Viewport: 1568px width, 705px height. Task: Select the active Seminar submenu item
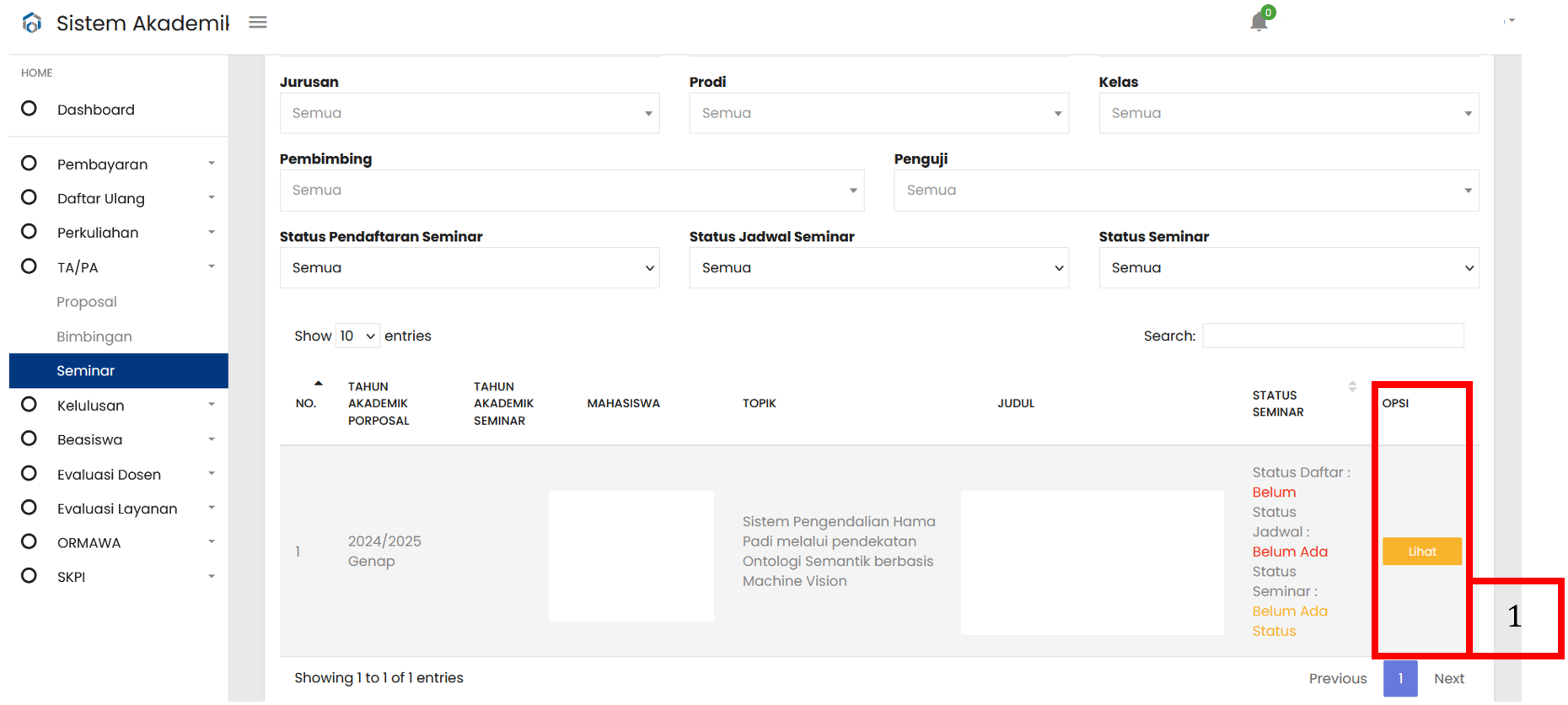pos(119,371)
